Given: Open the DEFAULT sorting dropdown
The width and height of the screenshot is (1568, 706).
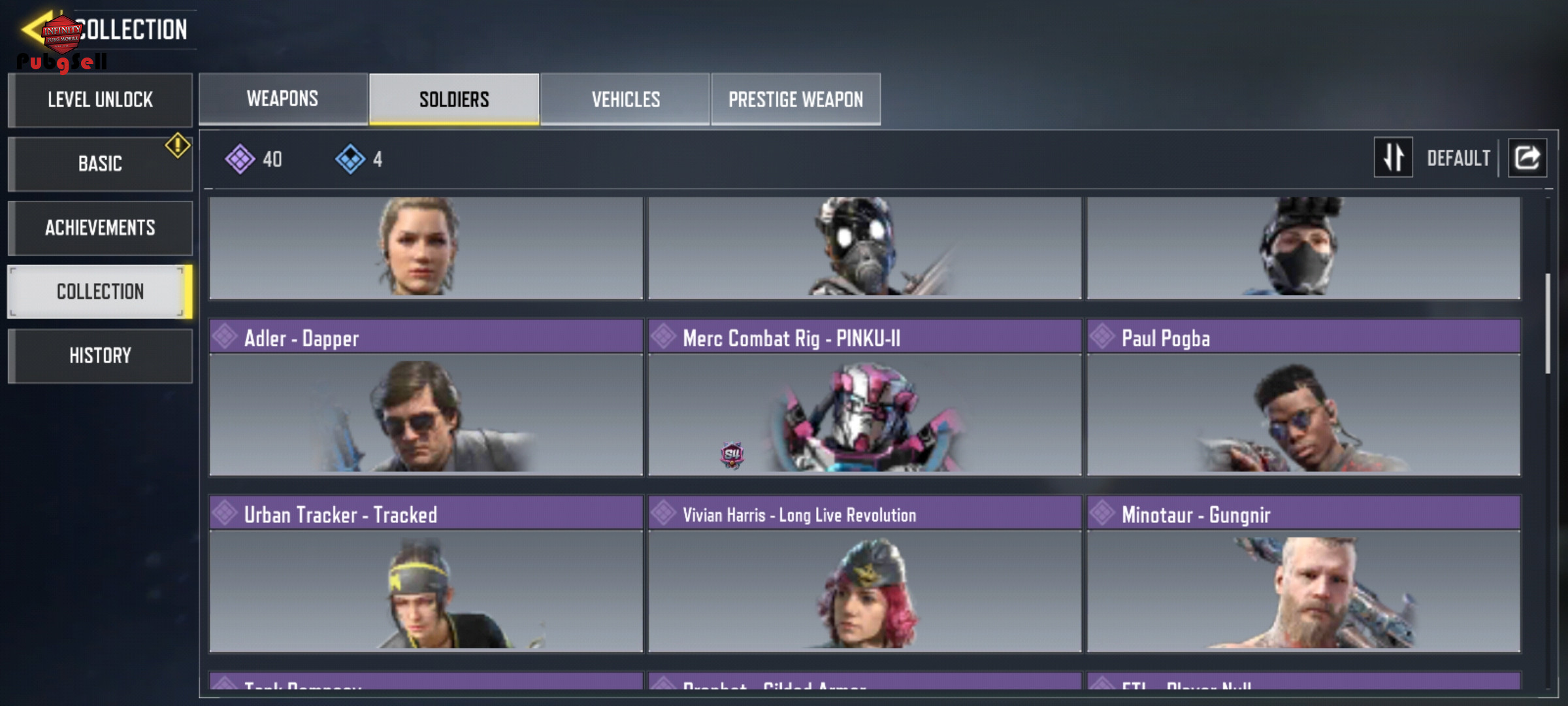Looking at the screenshot, I should (x=1458, y=158).
